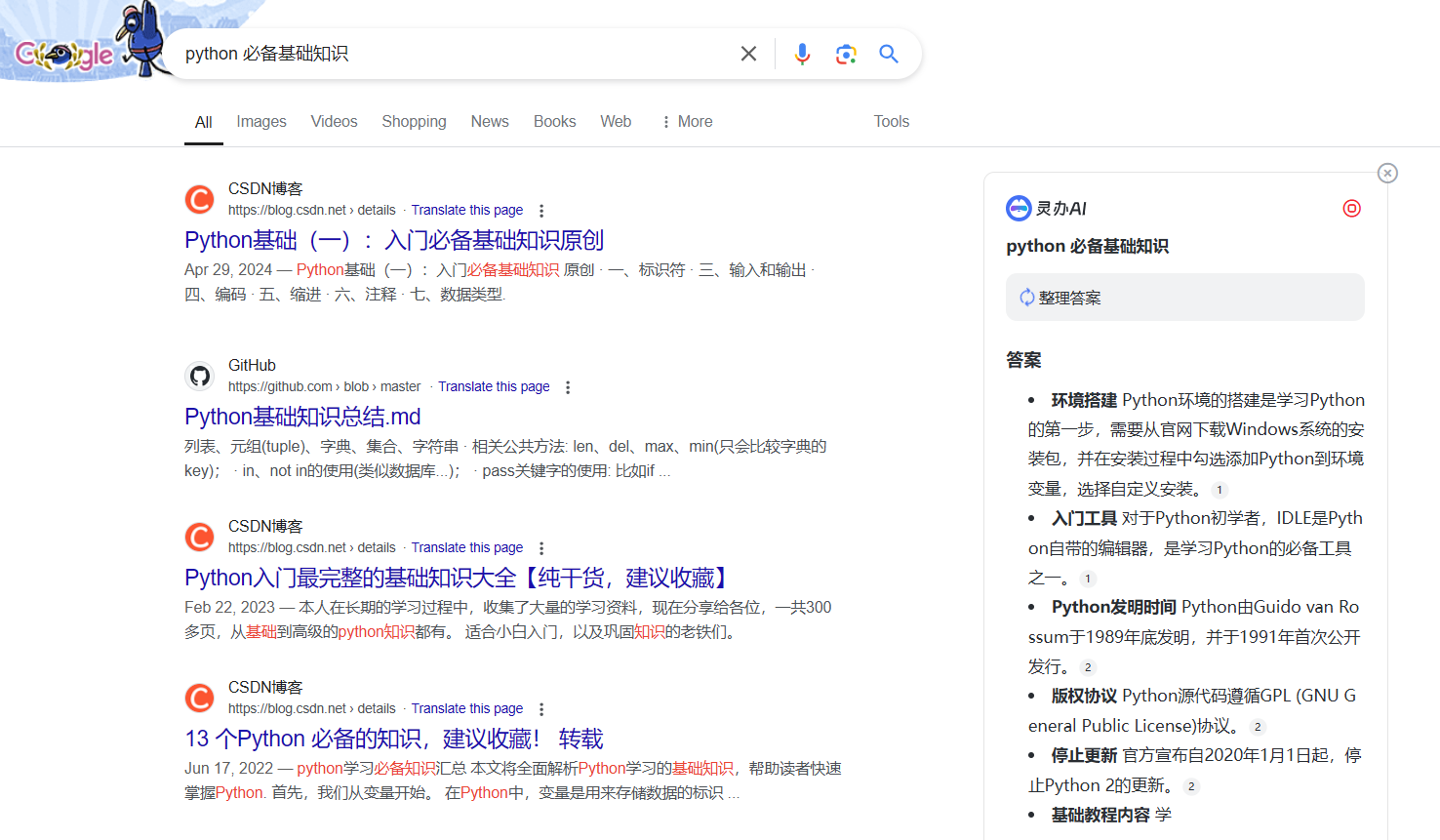Switch to News tab
The height and width of the screenshot is (840, 1440).
(490, 122)
